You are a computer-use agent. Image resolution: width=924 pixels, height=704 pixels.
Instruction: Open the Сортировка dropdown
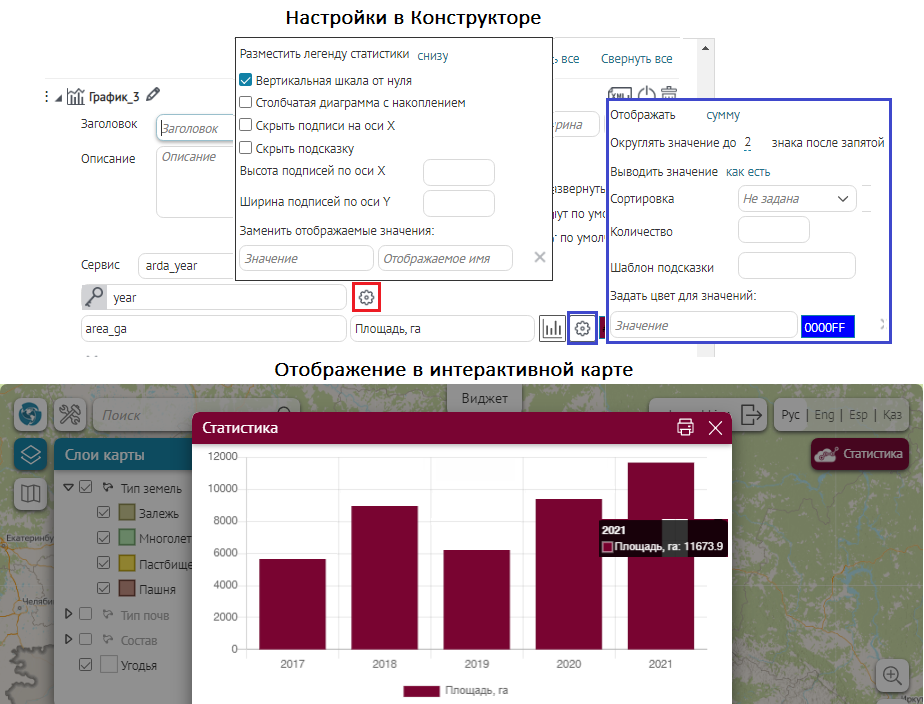coord(797,199)
